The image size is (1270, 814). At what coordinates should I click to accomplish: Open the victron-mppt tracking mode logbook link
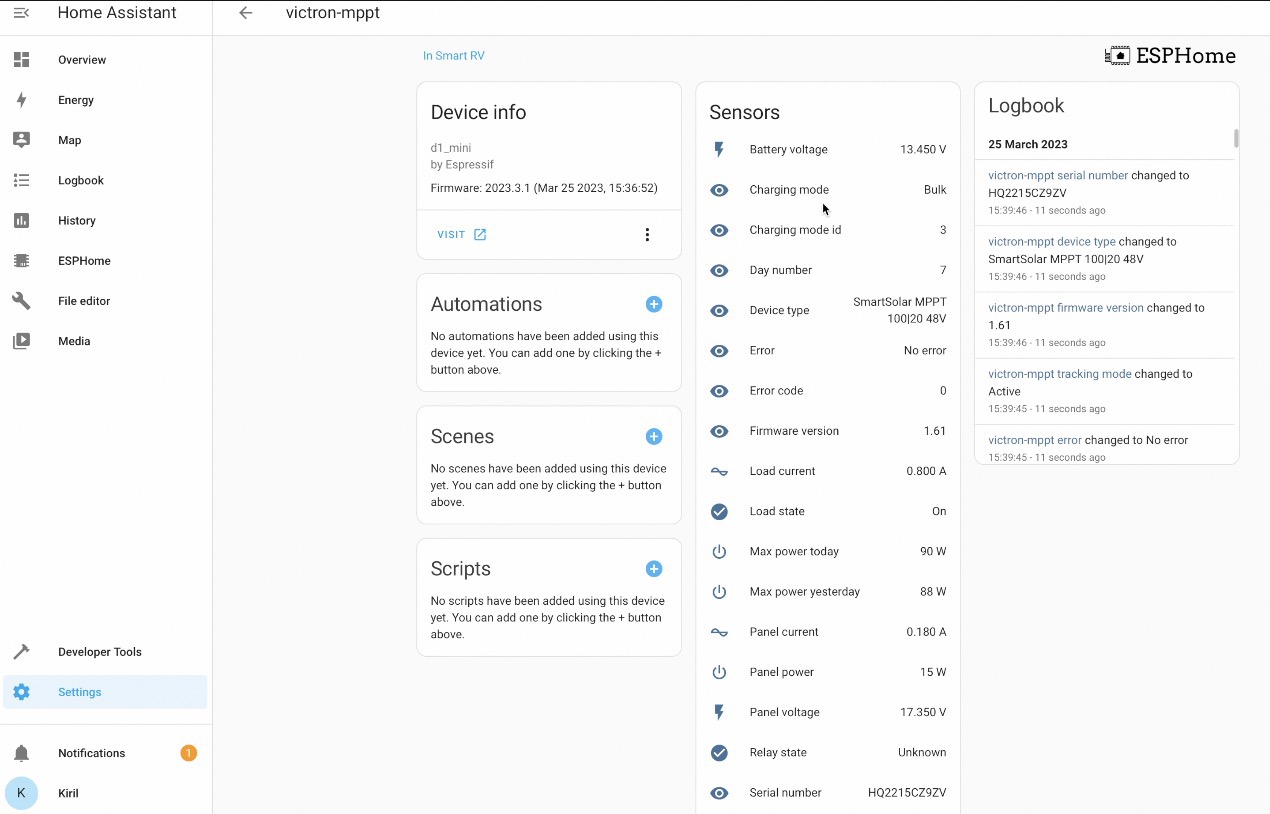(1060, 374)
